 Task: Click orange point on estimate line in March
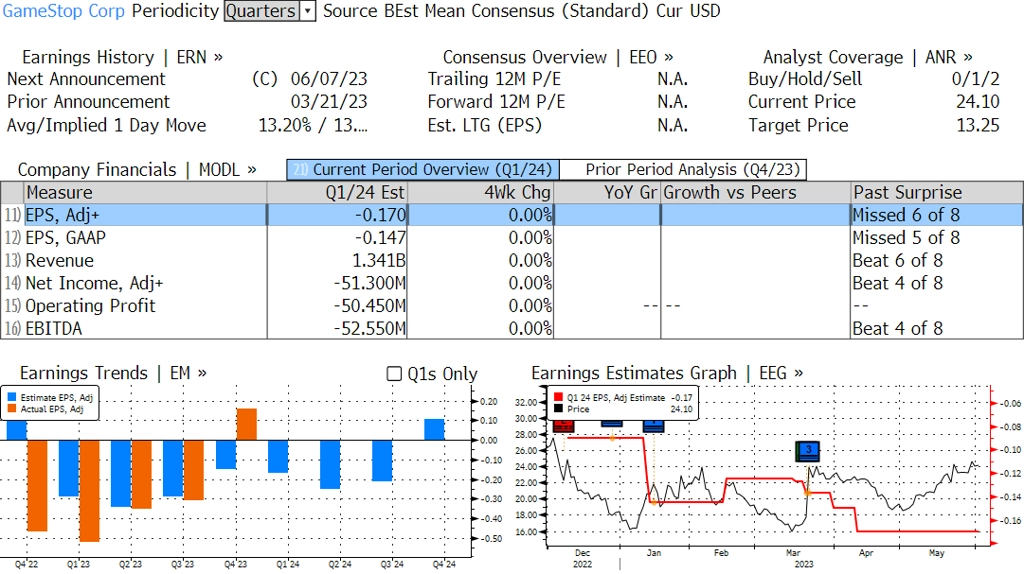(807, 492)
